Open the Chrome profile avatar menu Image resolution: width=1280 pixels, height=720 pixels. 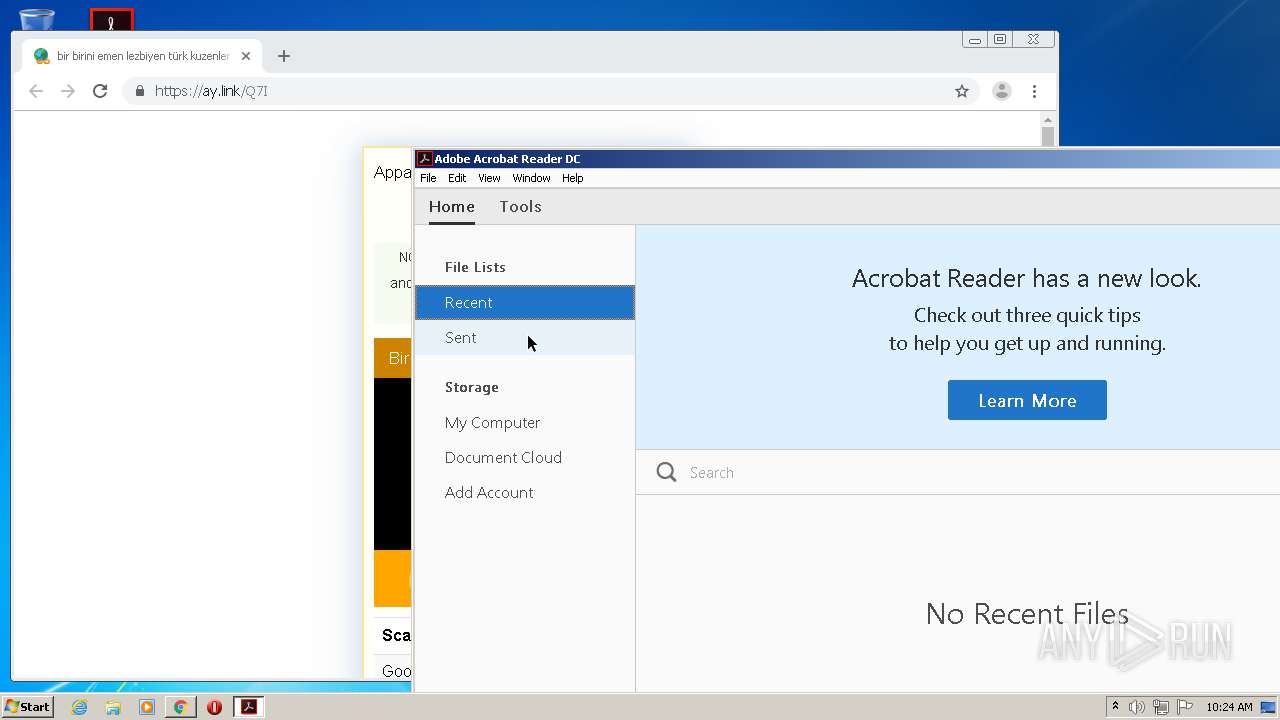1001,91
